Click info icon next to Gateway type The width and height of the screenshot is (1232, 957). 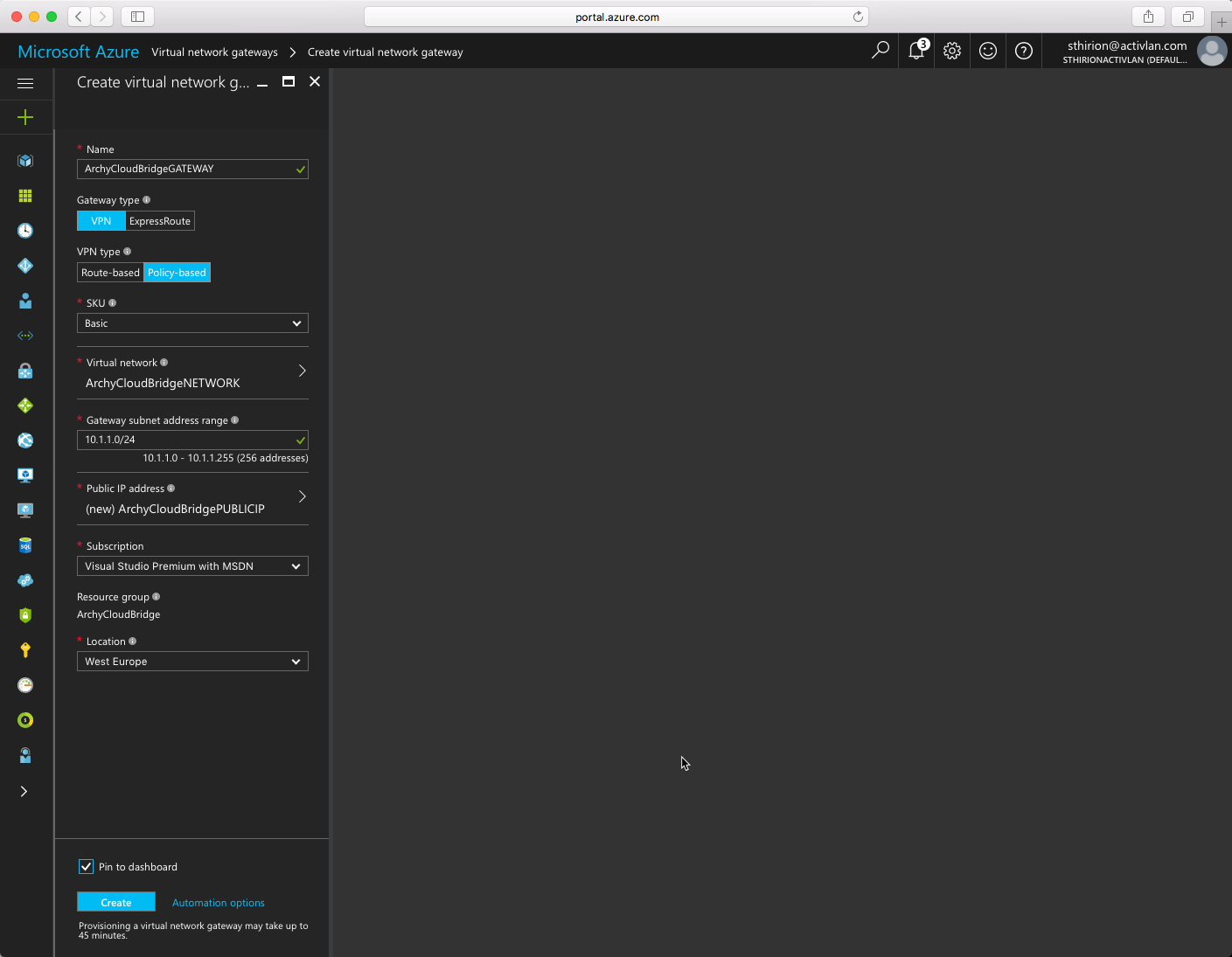146,199
